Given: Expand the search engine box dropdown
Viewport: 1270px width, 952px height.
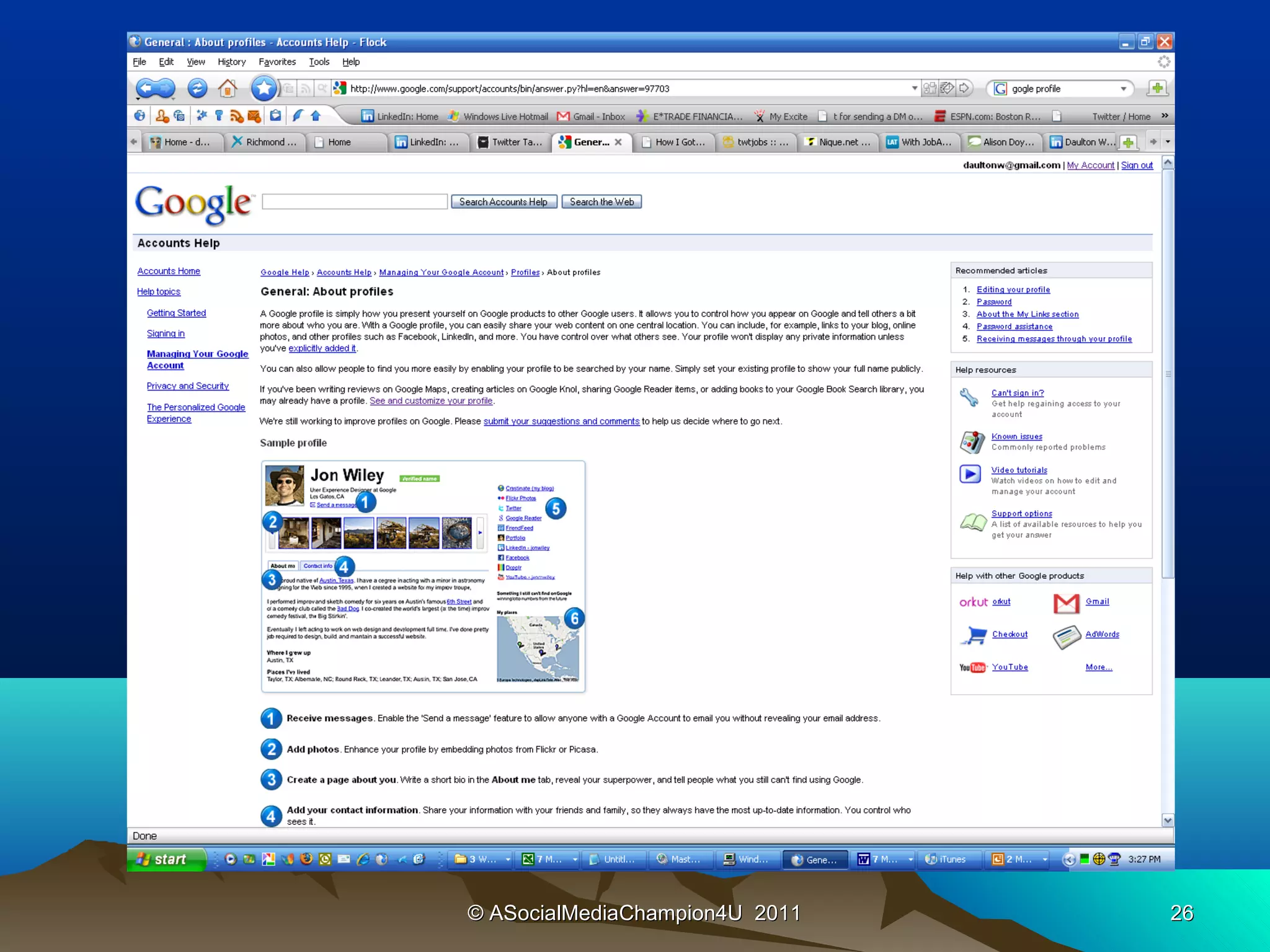Looking at the screenshot, I should (1123, 89).
